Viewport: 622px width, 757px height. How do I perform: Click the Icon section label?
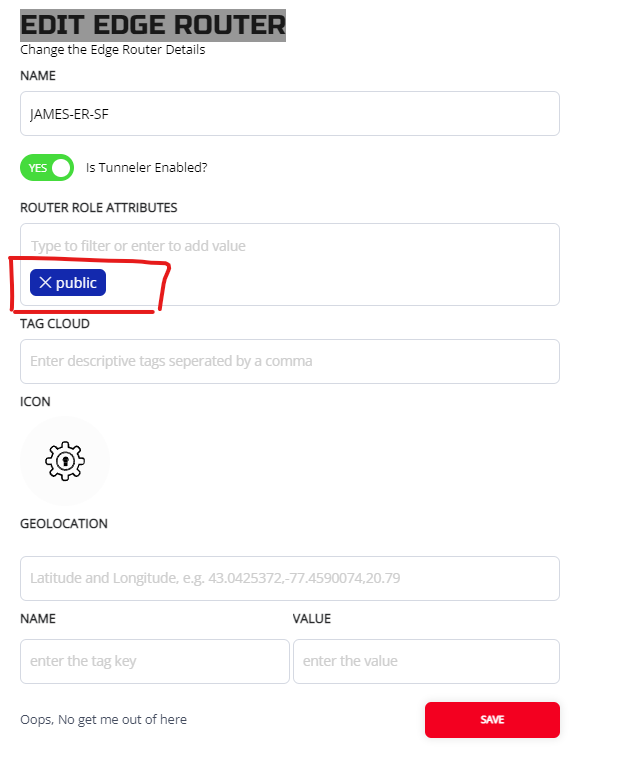coord(35,401)
